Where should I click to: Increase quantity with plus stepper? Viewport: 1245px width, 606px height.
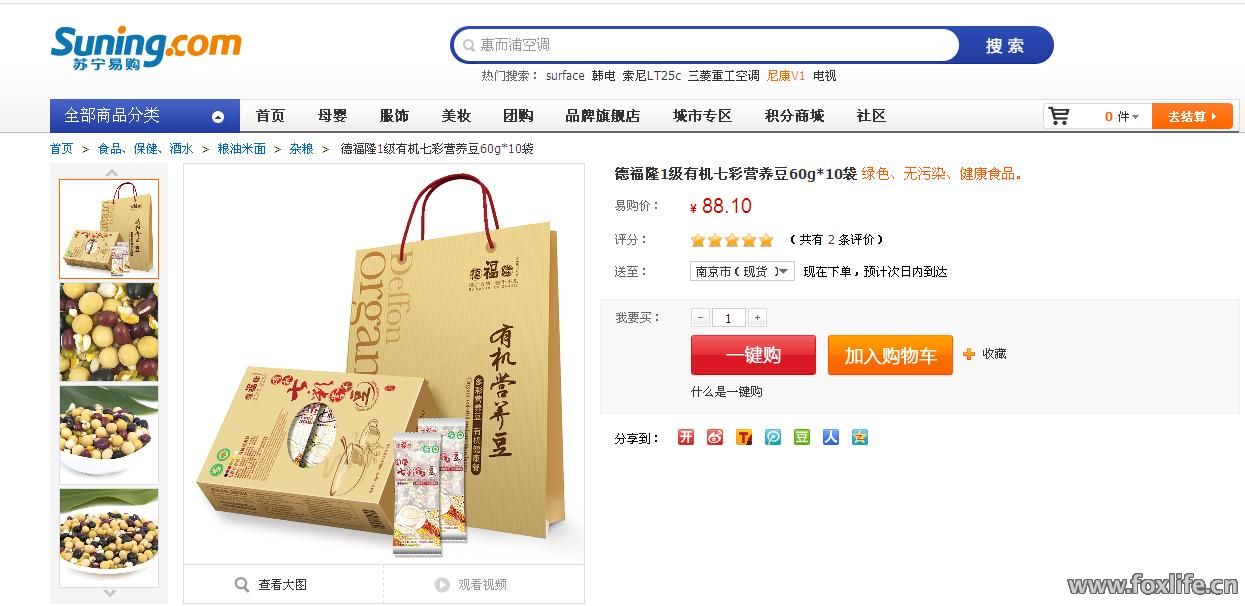pyautogui.click(x=758, y=318)
